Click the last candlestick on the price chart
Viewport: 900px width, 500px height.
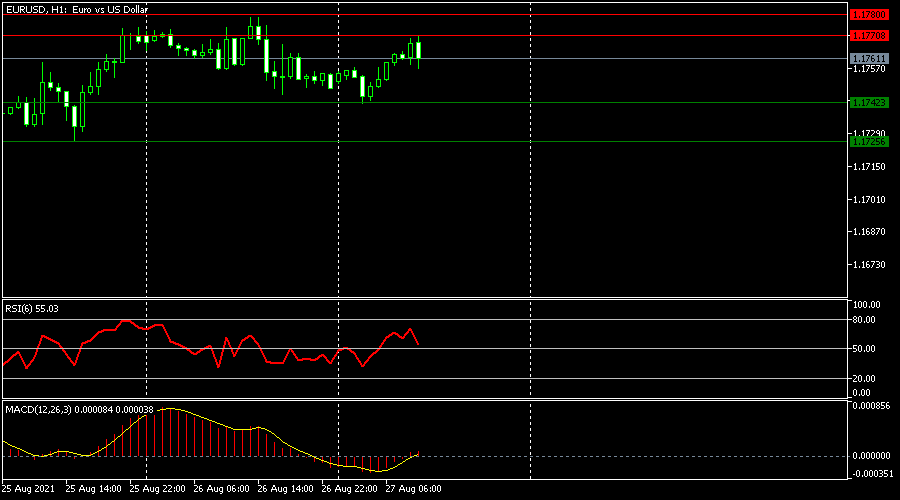[418, 51]
